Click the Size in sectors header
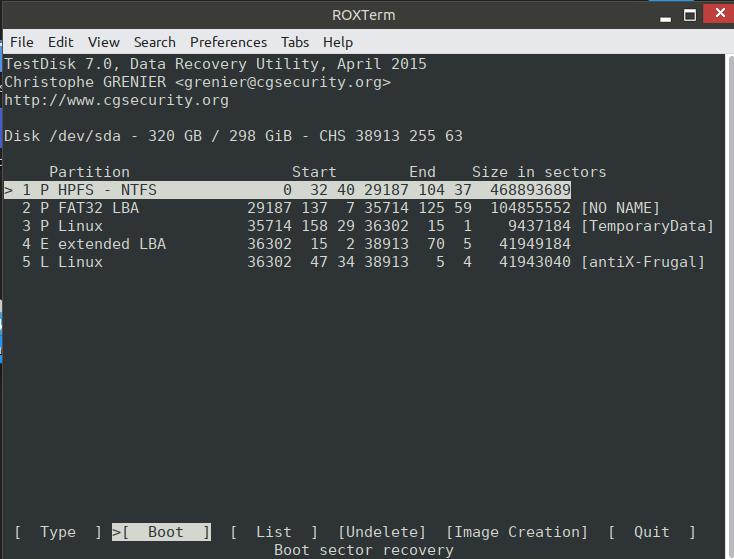 point(539,172)
